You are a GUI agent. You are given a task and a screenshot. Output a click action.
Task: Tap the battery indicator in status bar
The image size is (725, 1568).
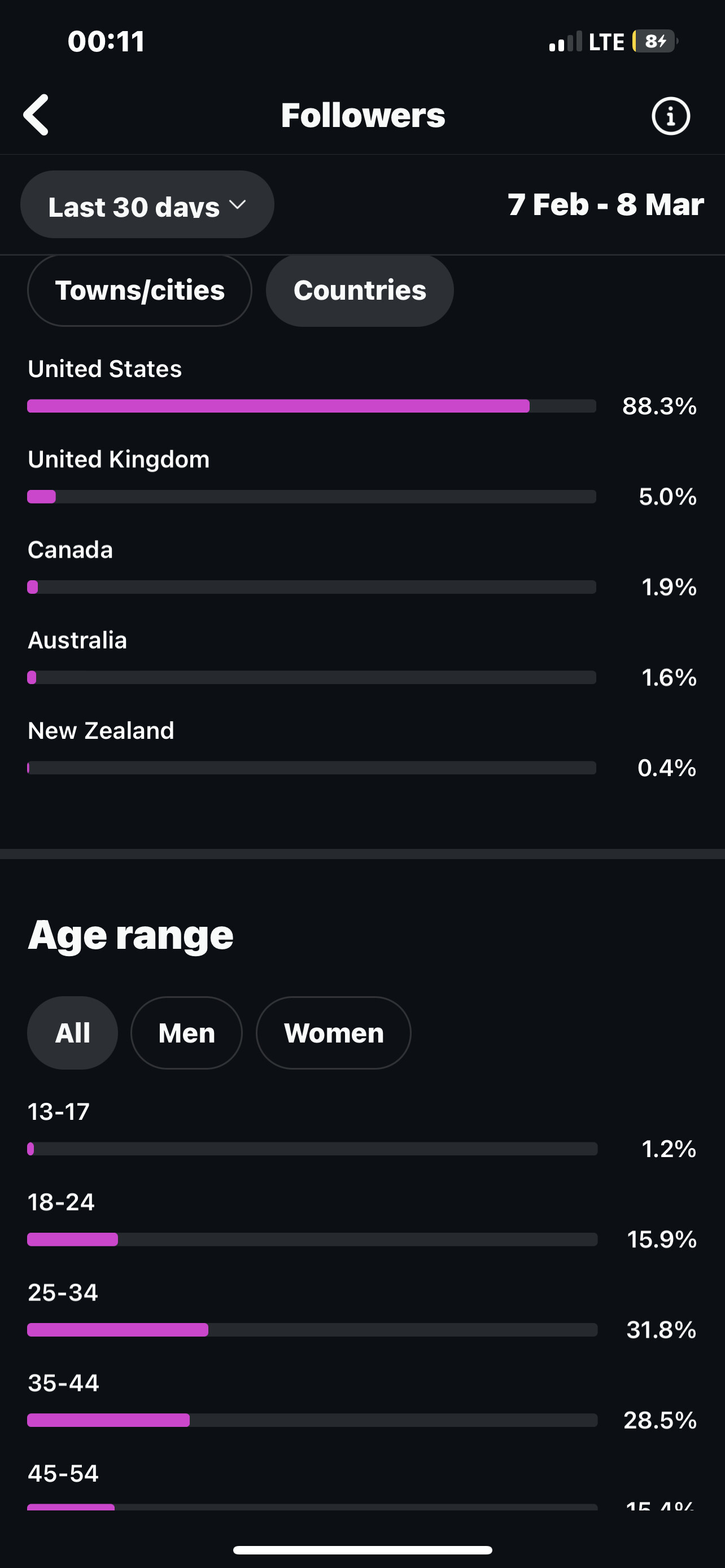[654, 41]
